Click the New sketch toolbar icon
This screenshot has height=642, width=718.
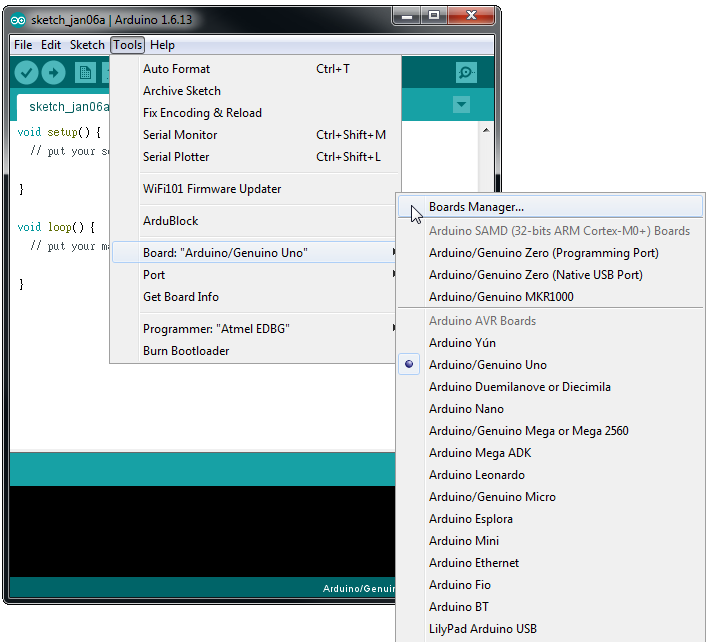85,72
